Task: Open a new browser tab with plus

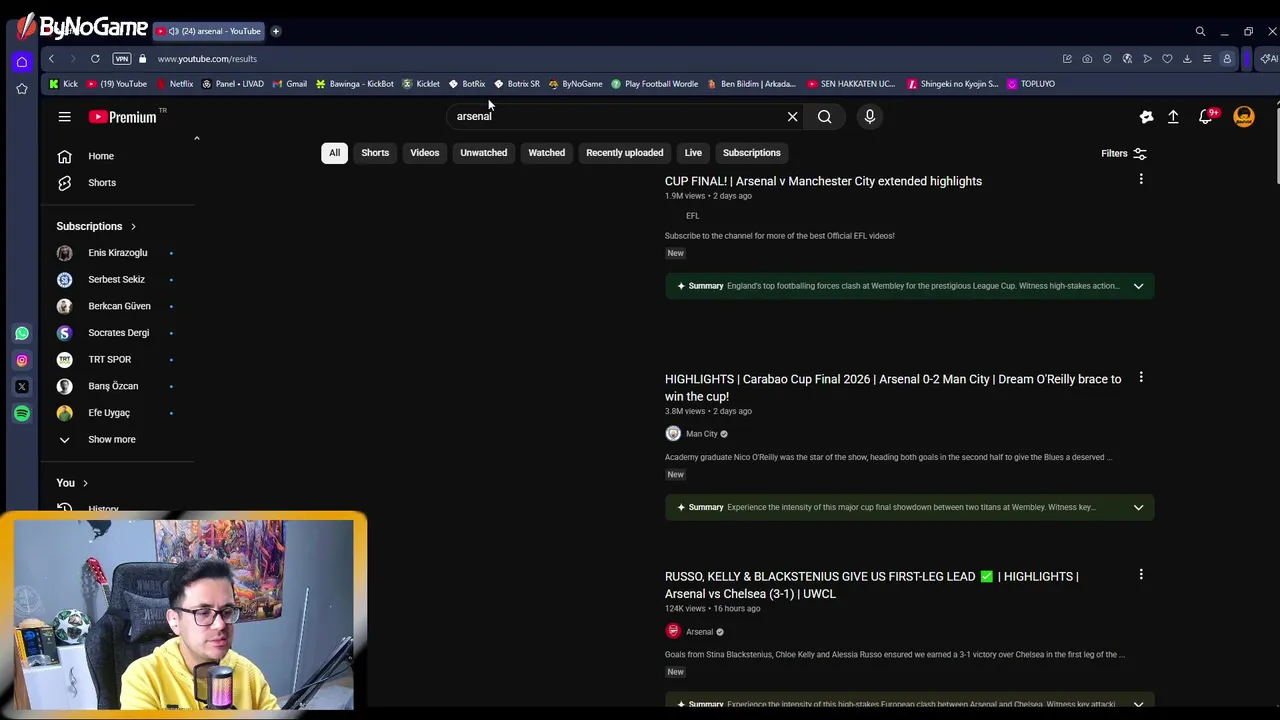Action: pos(276,31)
